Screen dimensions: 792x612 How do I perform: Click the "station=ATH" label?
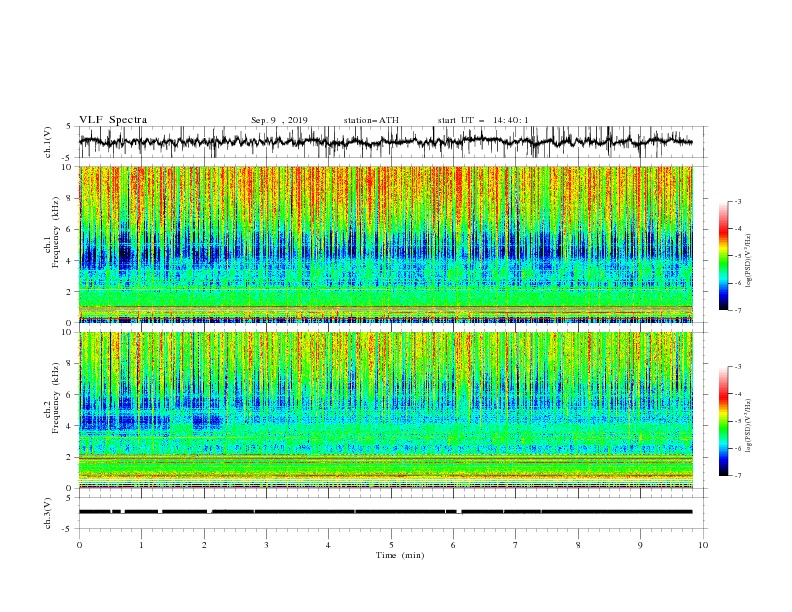click(371, 120)
